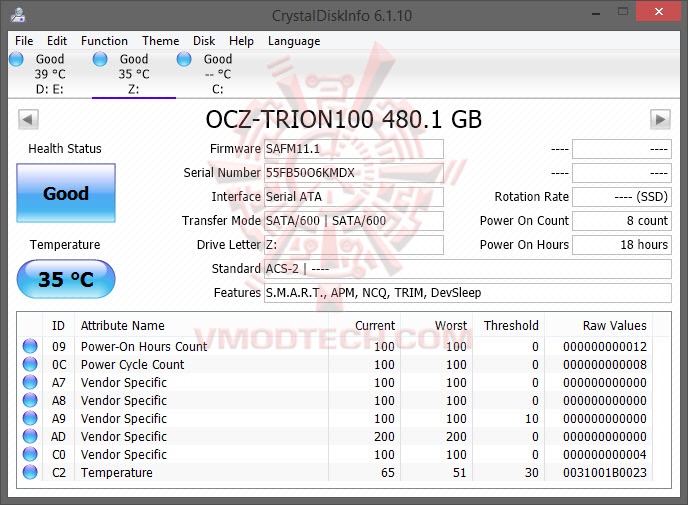Screen dimensions: 688x505
Task: Click the blue status orb for Z:
Action: (100, 59)
